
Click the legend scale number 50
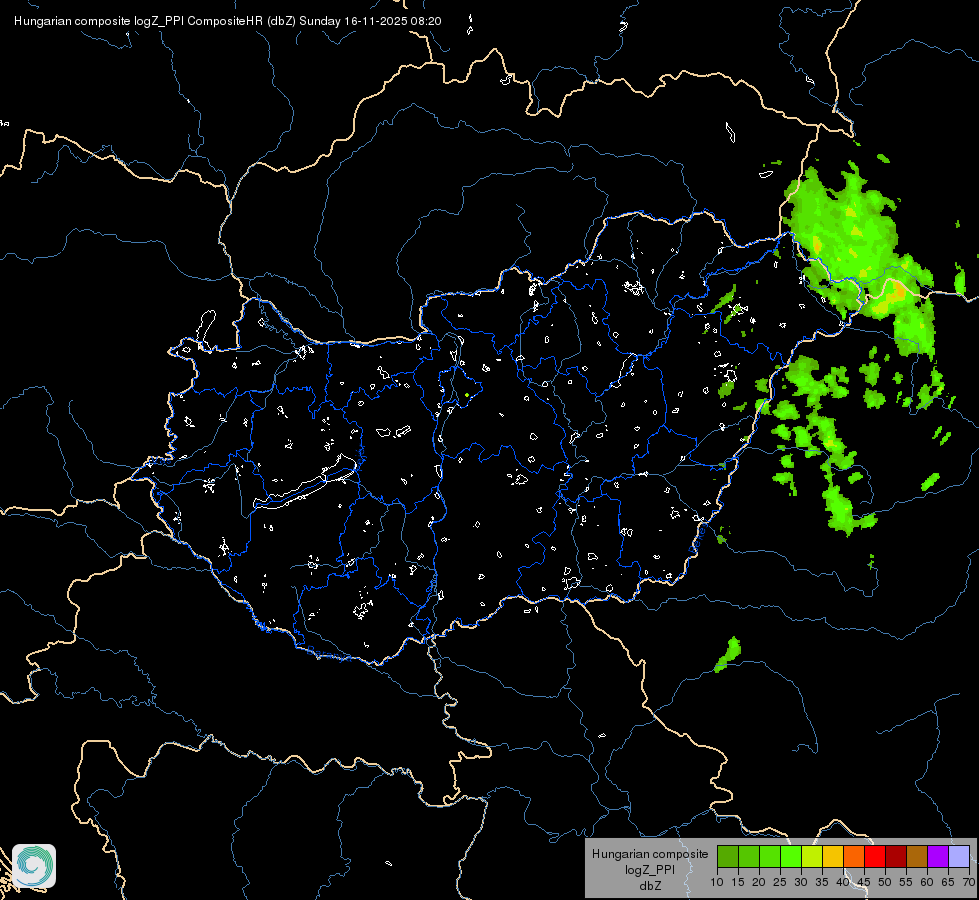(x=885, y=883)
